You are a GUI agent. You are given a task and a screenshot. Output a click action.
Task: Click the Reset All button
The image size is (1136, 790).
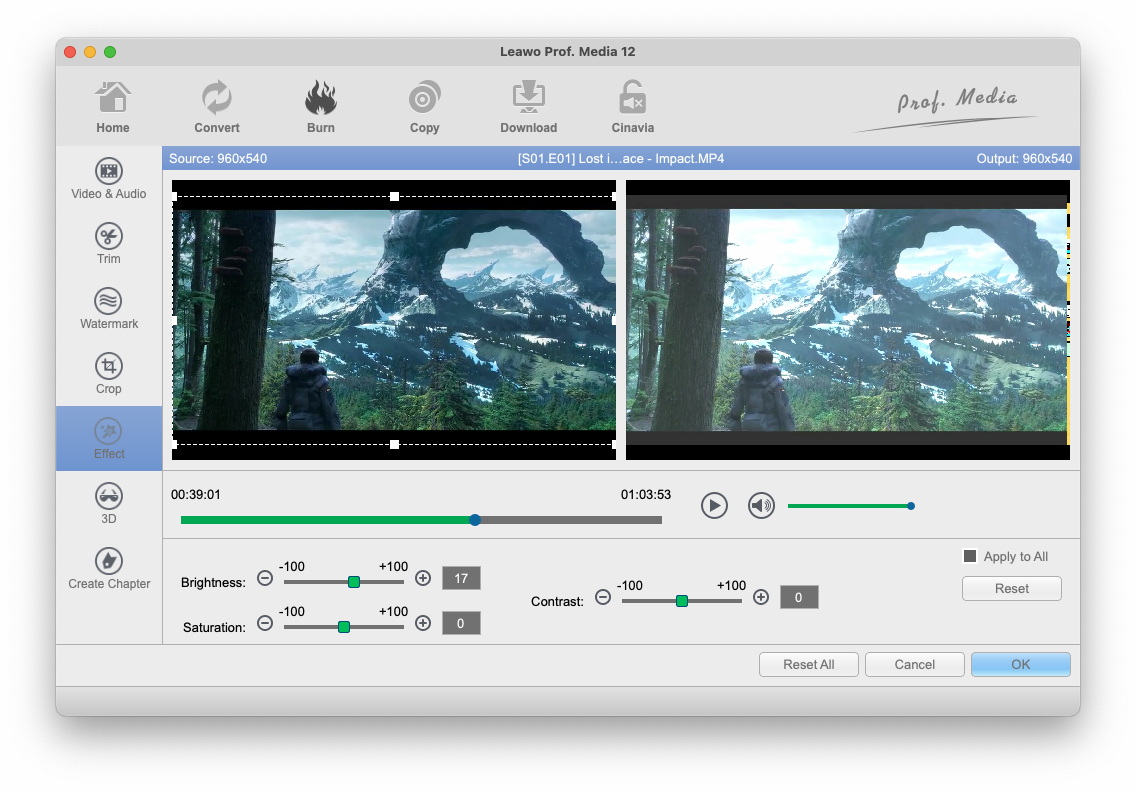click(x=809, y=665)
